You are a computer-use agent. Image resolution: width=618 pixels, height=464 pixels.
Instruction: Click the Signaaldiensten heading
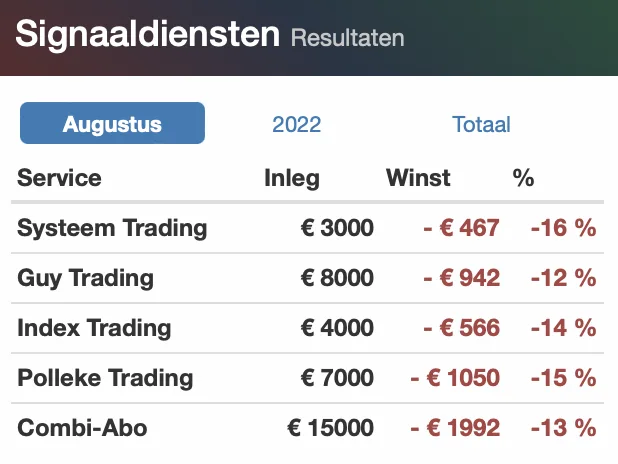coord(147,34)
